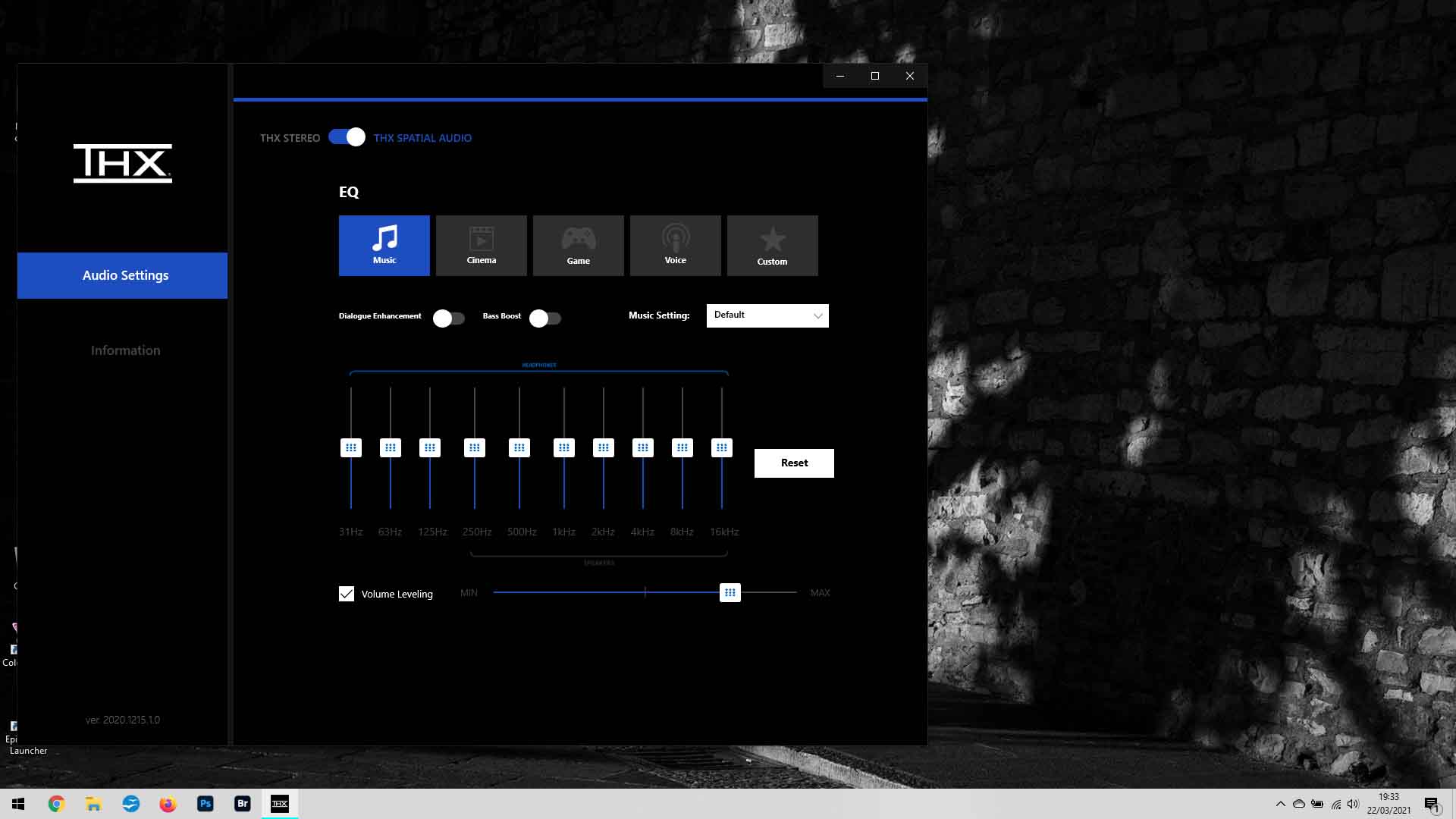Minimize the THX window
Screen dimensions: 1456x819
coord(840,76)
